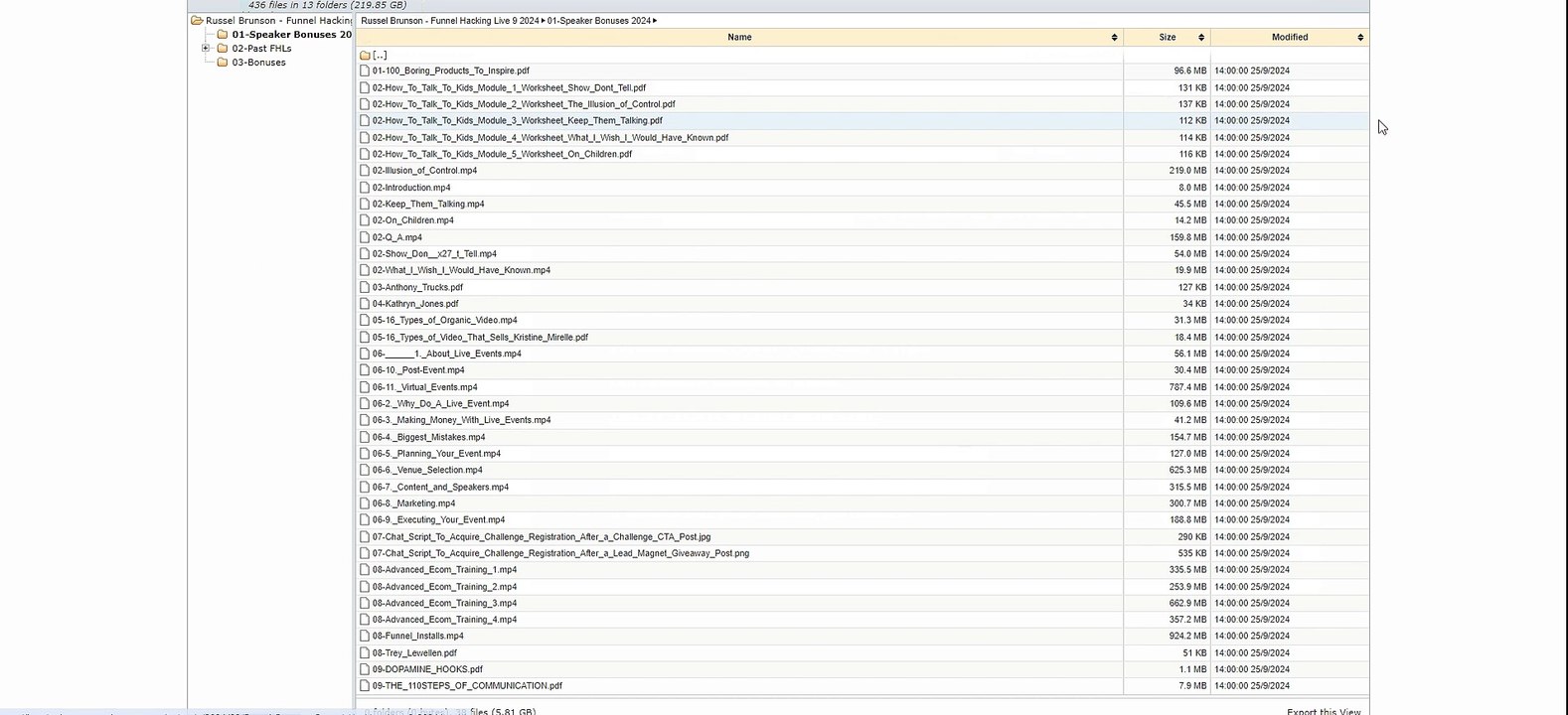The height and width of the screenshot is (715, 1568).
Task: Open the 02-Past FHLs folder in tree
Action: coord(261,48)
